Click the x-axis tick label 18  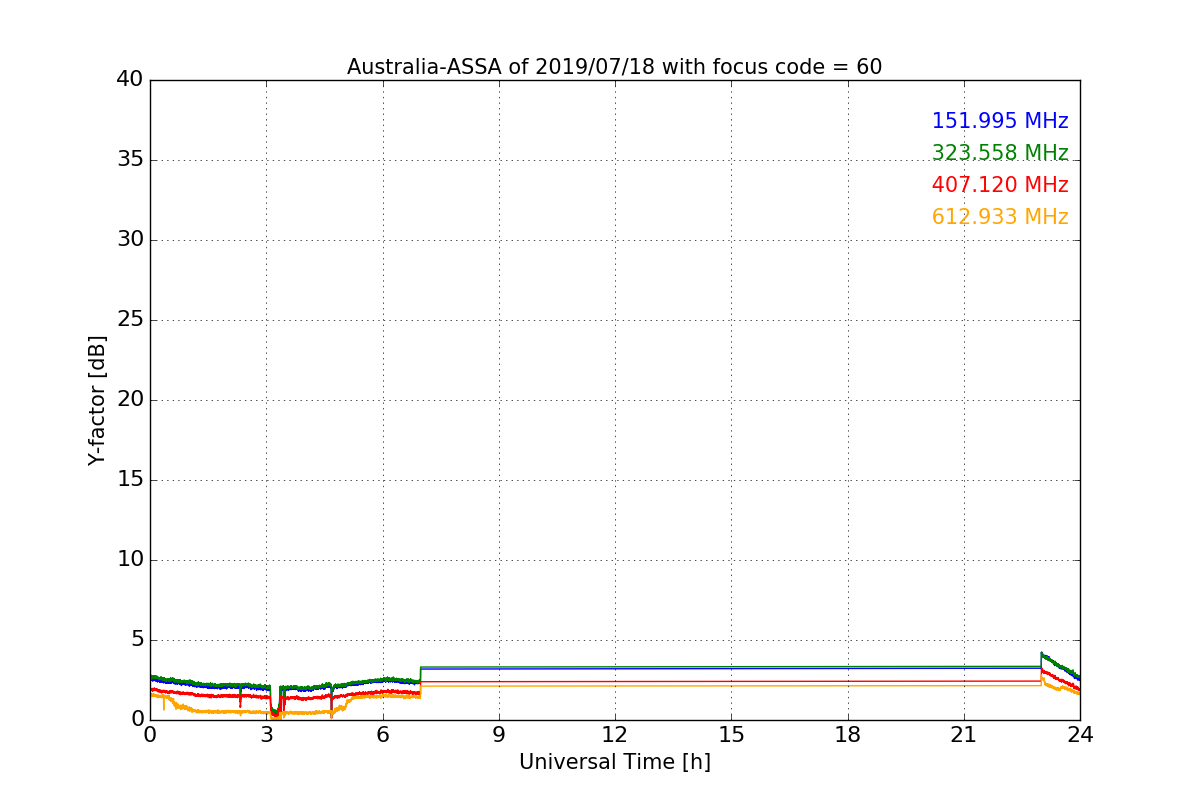coord(848,735)
